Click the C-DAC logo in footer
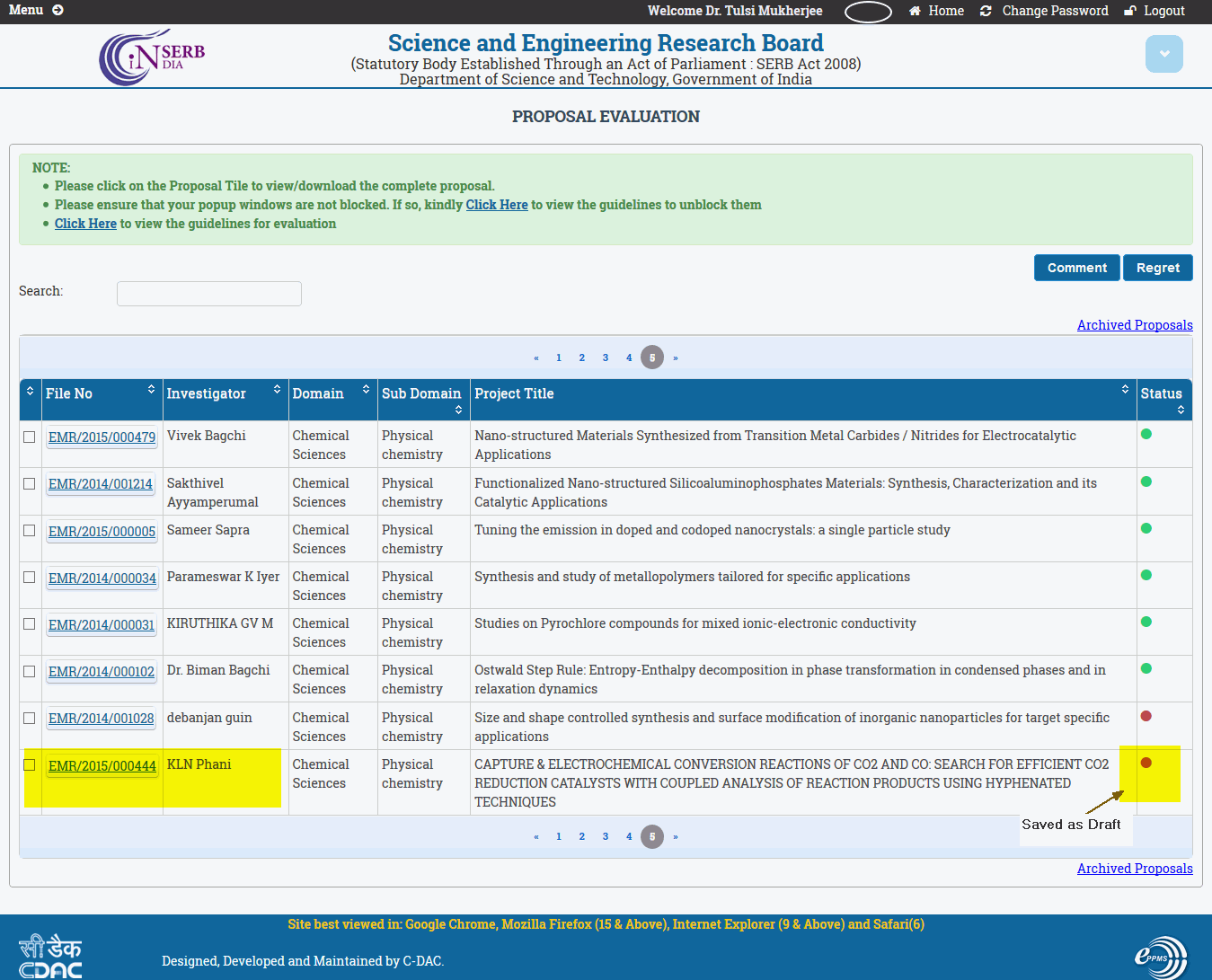This screenshot has width=1212, height=980. point(50,957)
